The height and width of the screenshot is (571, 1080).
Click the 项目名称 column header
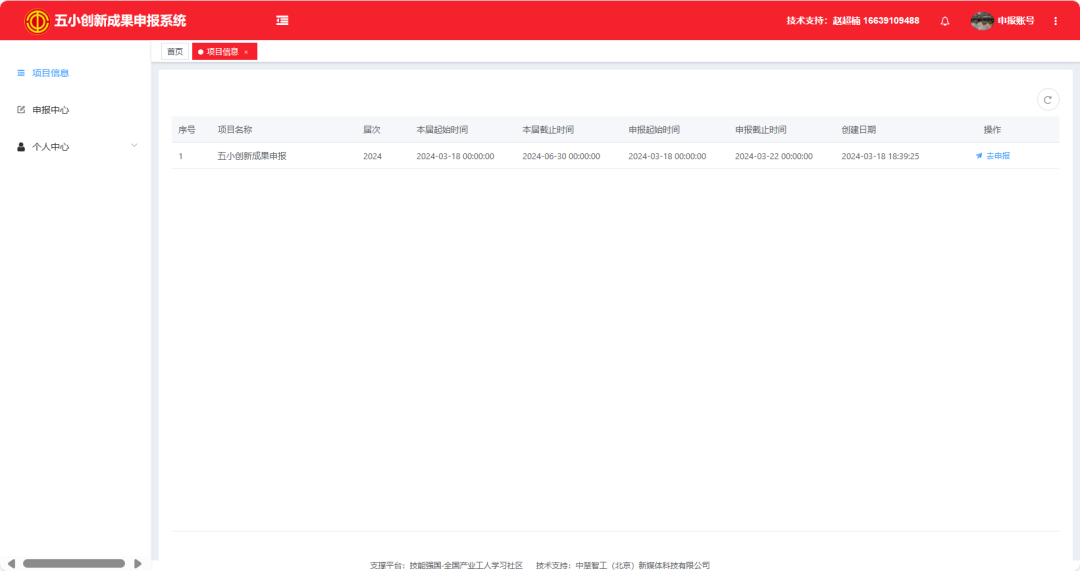[235, 129]
